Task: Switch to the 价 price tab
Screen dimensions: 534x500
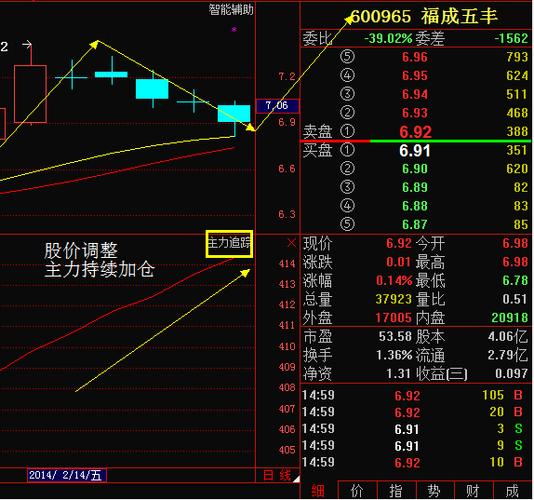Action: [x=358, y=490]
